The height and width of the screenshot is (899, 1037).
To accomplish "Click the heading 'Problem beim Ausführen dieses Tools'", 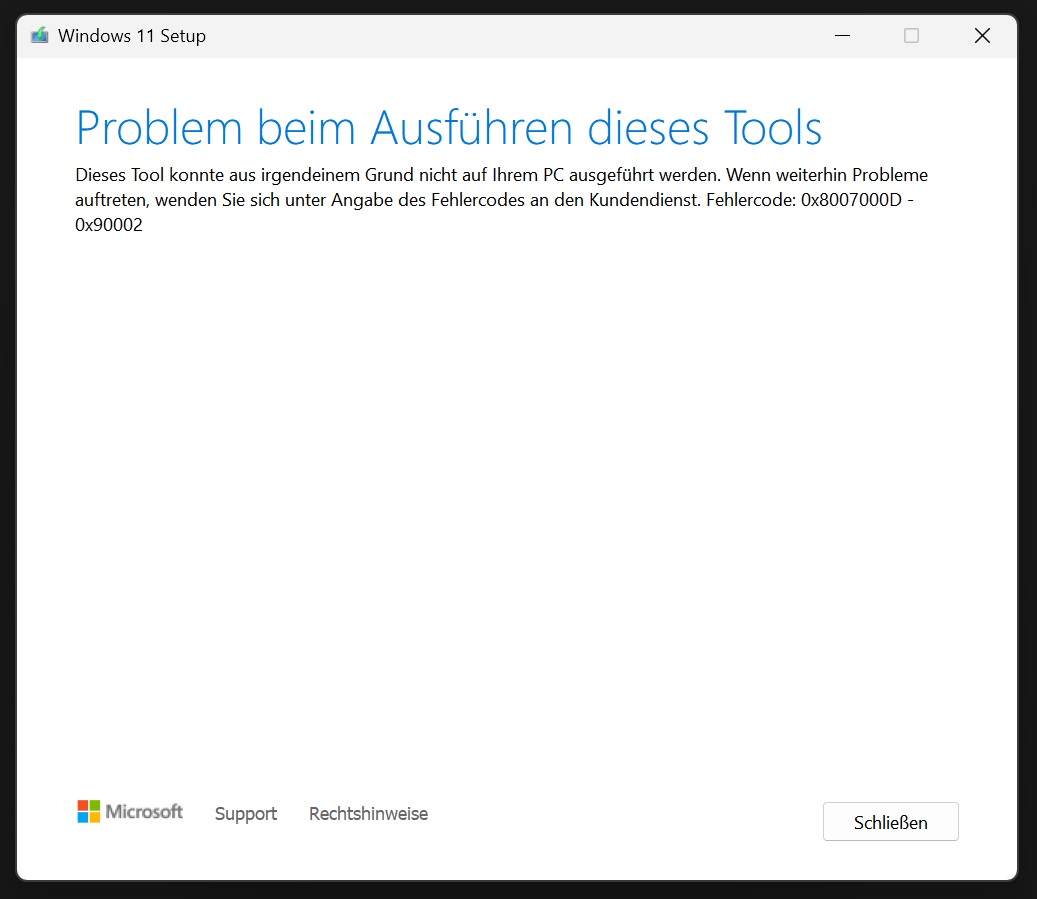I will [448, 127].
